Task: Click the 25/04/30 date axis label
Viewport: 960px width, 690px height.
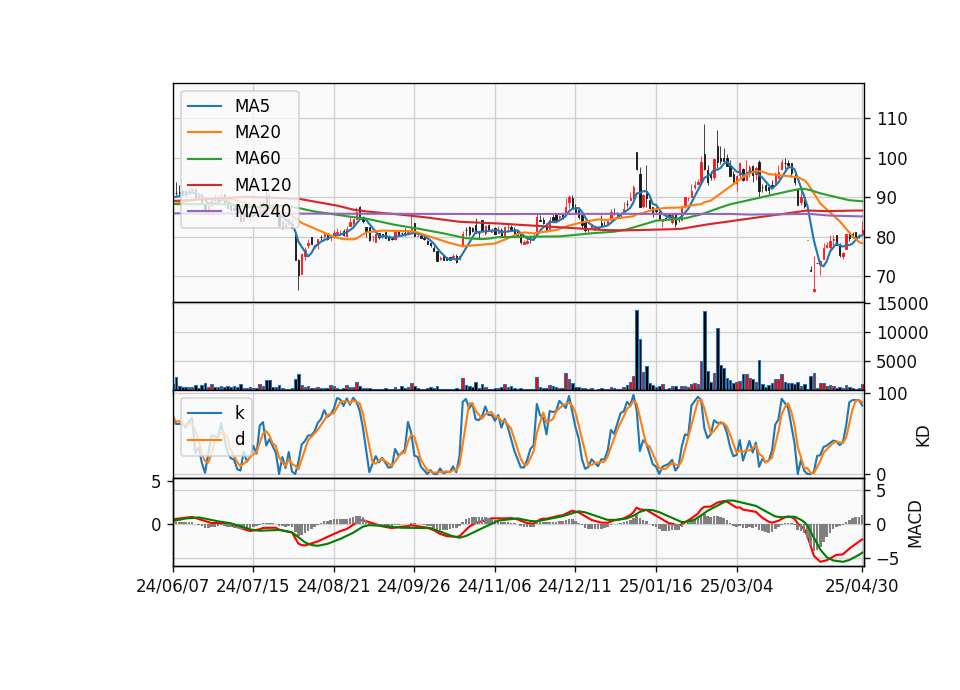Action: coord(862,586)
